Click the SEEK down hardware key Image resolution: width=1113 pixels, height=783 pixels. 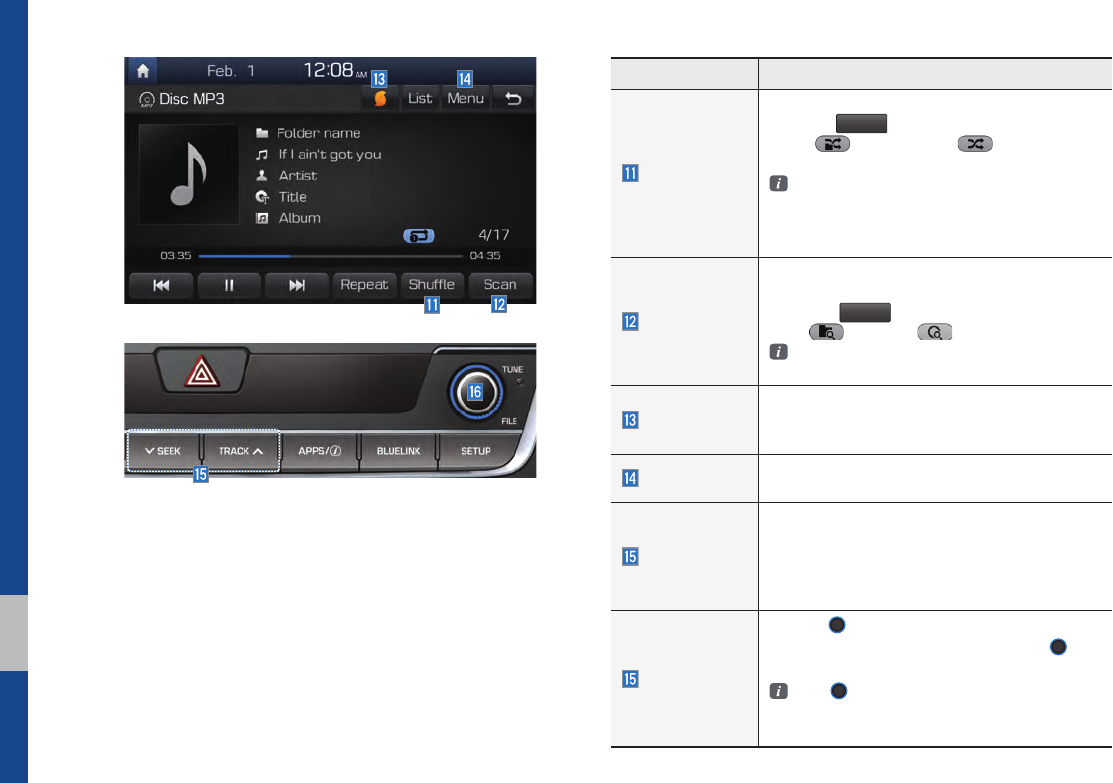point(163,451)
